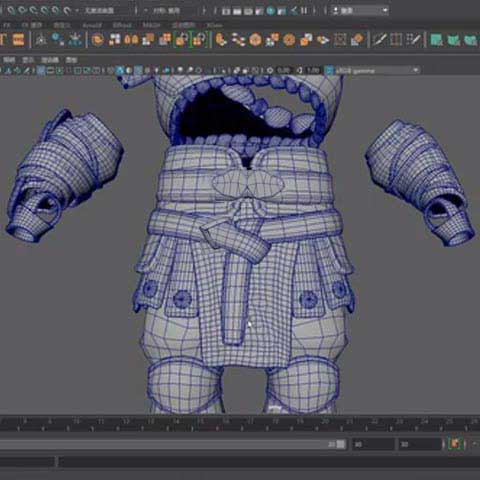
Task: Click the last teal shelf icon at the right edge
Action: (472, 40)
